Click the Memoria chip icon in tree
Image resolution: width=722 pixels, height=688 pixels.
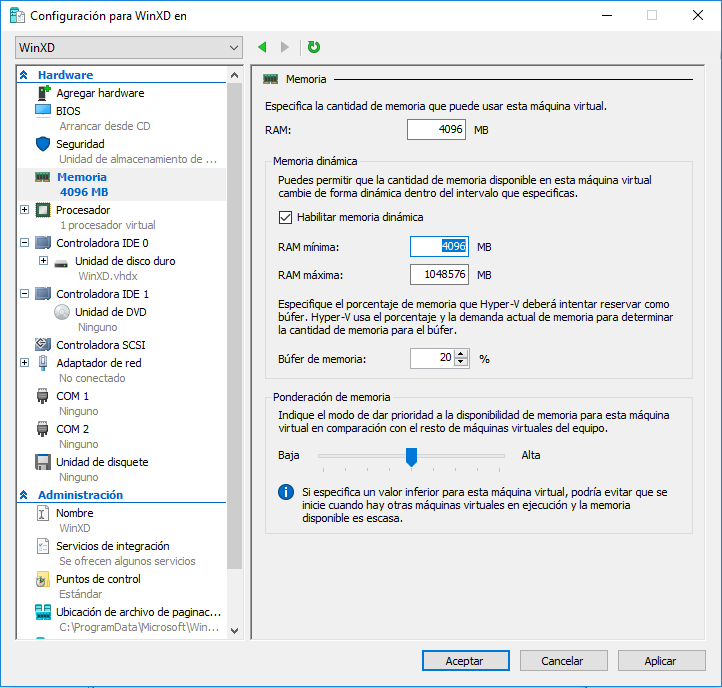tap(43, 177)
